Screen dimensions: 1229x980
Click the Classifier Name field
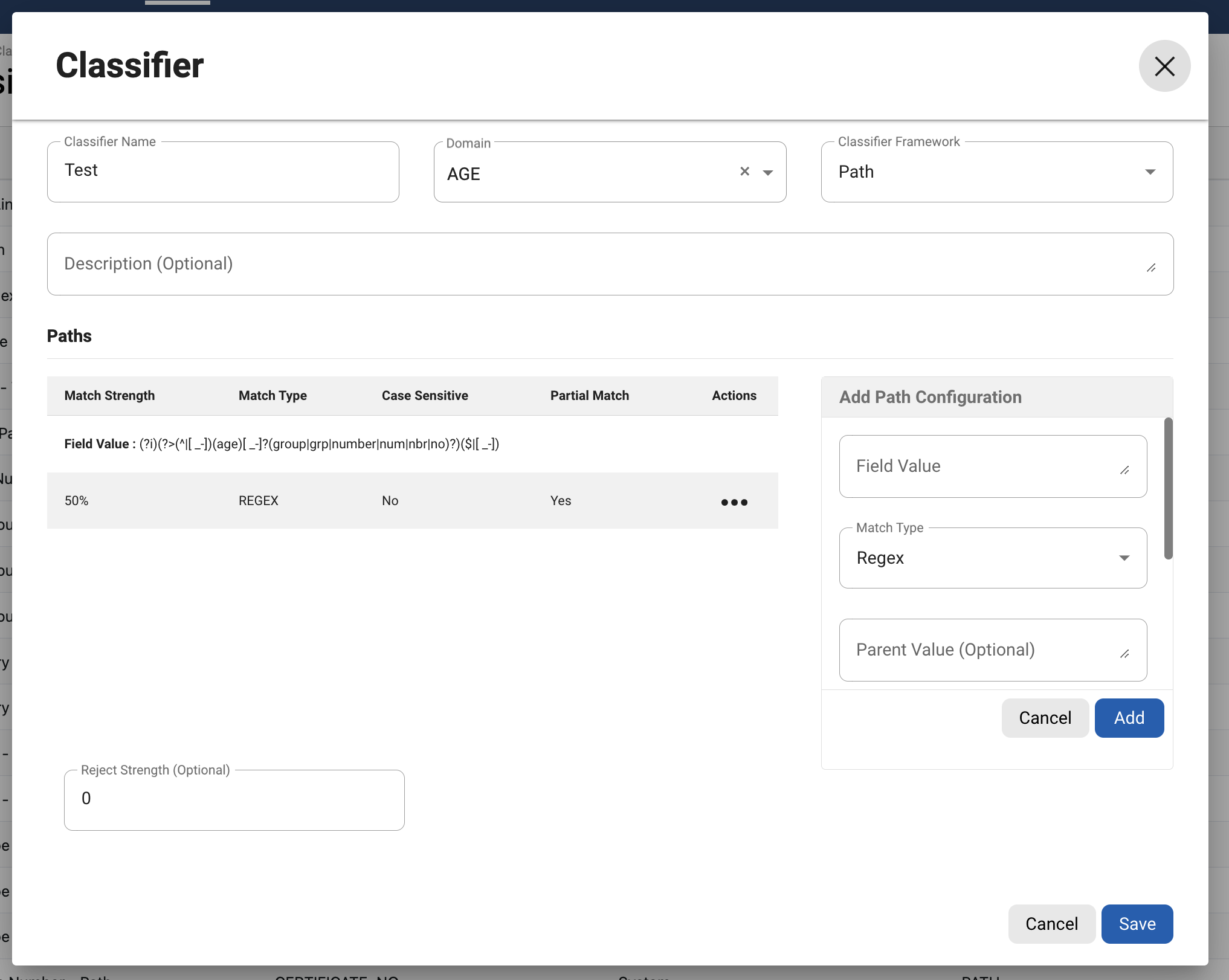[x=223, y=172]
